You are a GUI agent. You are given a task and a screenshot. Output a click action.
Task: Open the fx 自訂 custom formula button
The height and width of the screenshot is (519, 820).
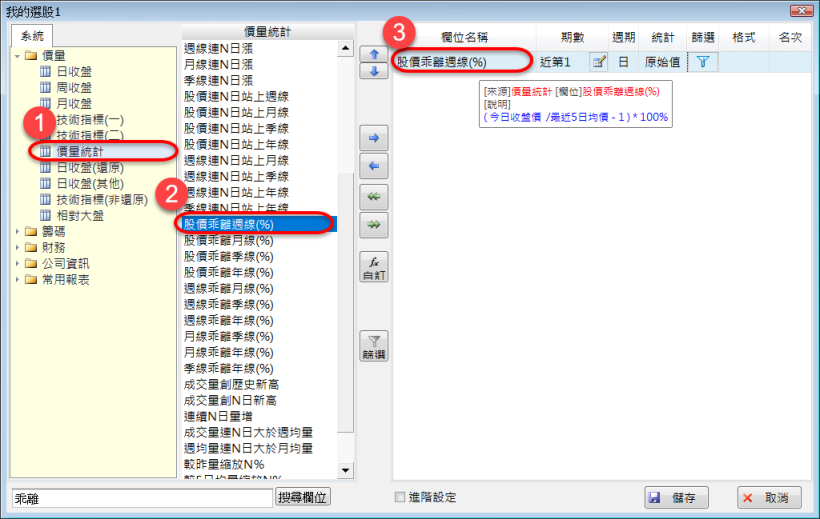pyautogui.click(x=374, y=267)
